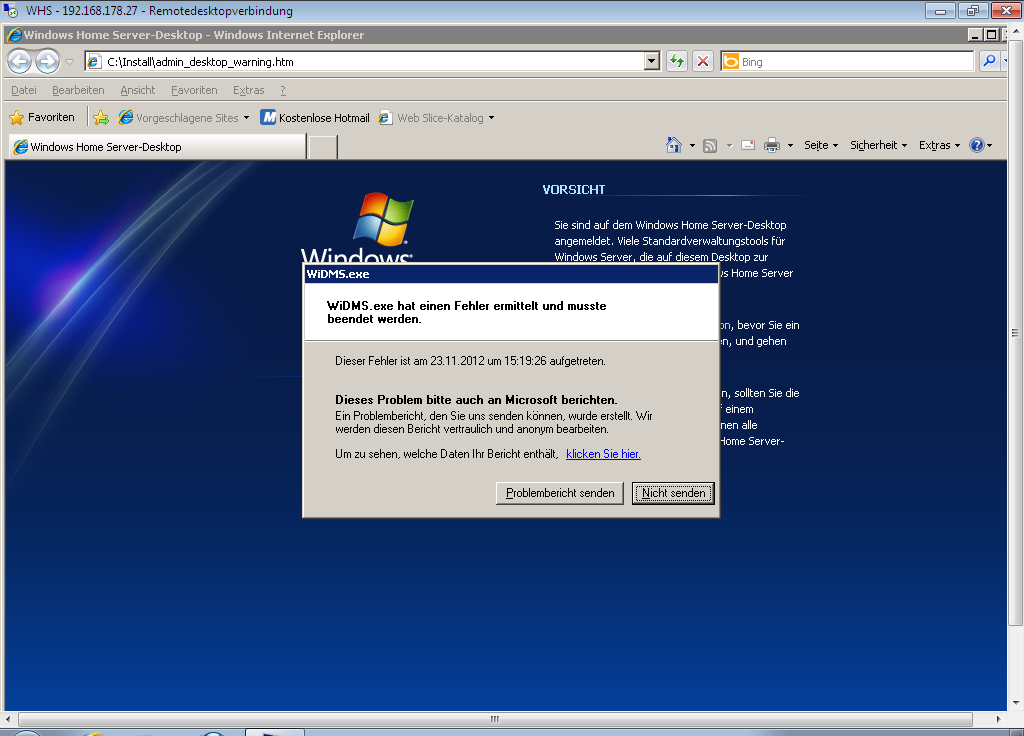Select the Windows Home Server-Desktop tab
Image resolution: width=1024 pixels, height=736 pixels.
click(x=157, y=147)
